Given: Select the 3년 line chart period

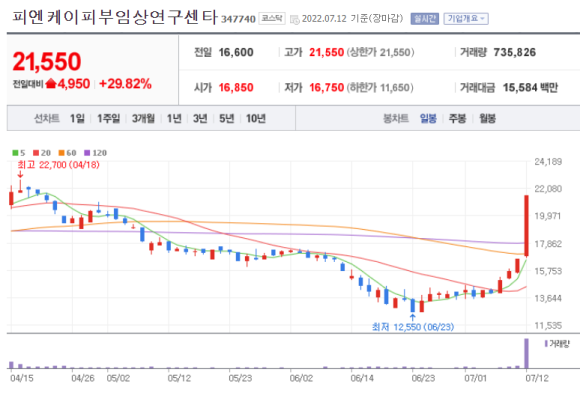Looking at the screenshot, I should (x=200, y=118).
